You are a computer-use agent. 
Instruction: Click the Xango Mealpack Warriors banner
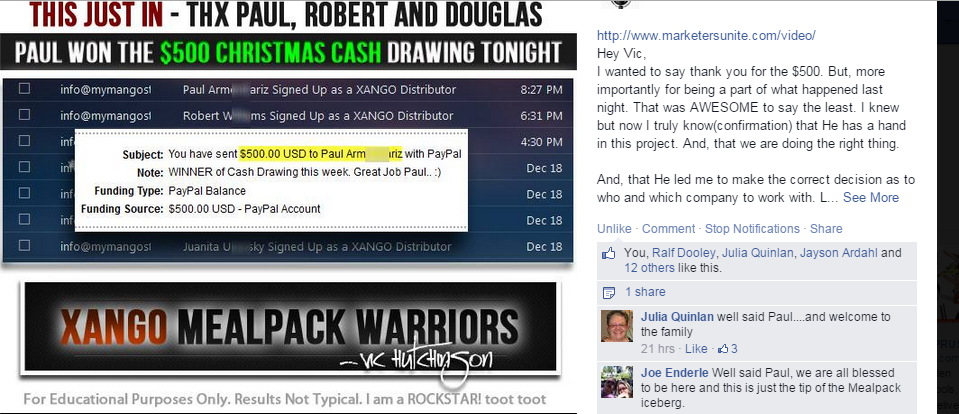click(291, 327)
